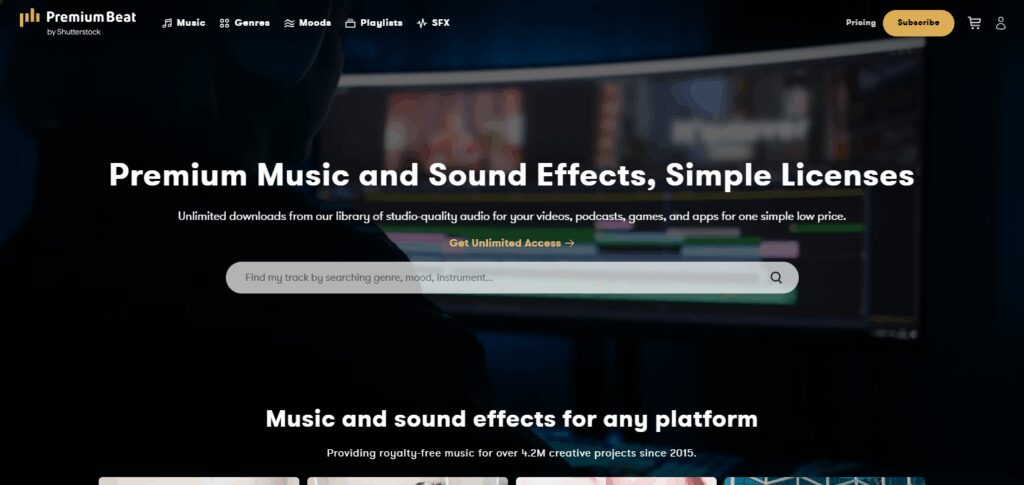Click the waves icon beside Moods
Screen dimensions: 1024x485
tap(289, 23)
